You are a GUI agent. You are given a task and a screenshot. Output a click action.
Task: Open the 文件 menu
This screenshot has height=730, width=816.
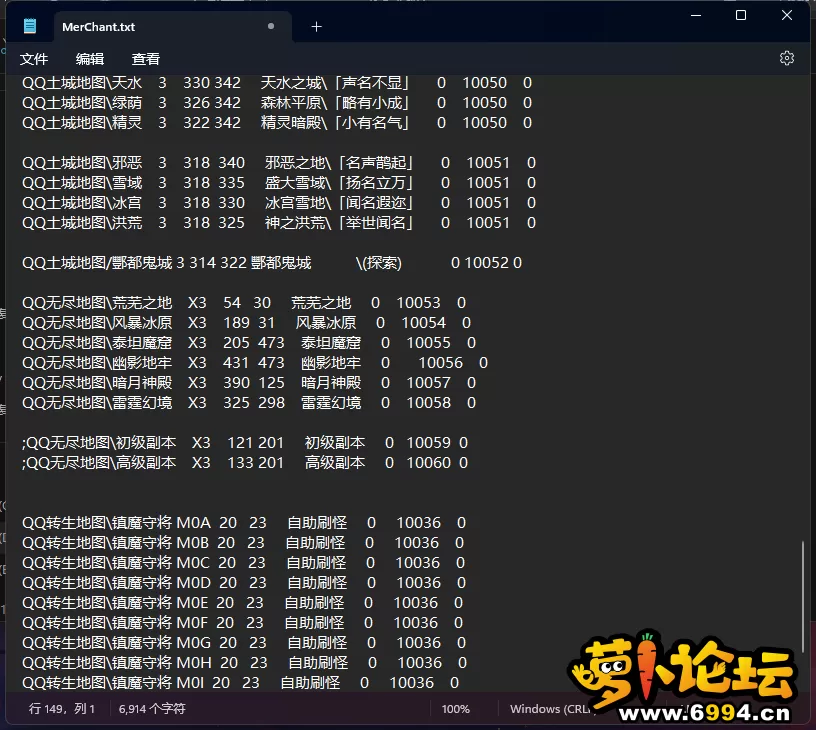click(x=34, y=59)
